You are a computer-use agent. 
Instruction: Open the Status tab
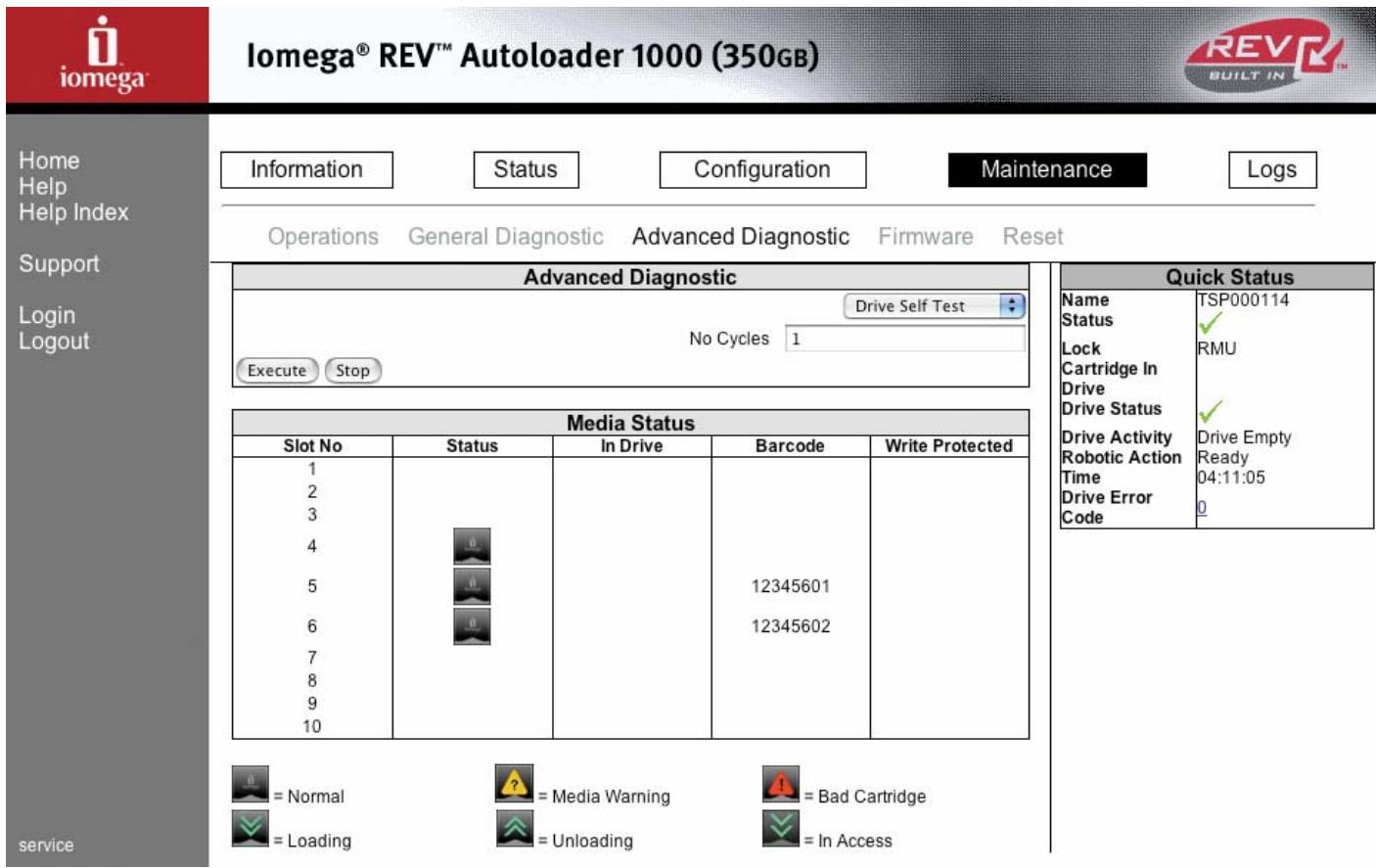pyautogui.click(x=526, y=169)
